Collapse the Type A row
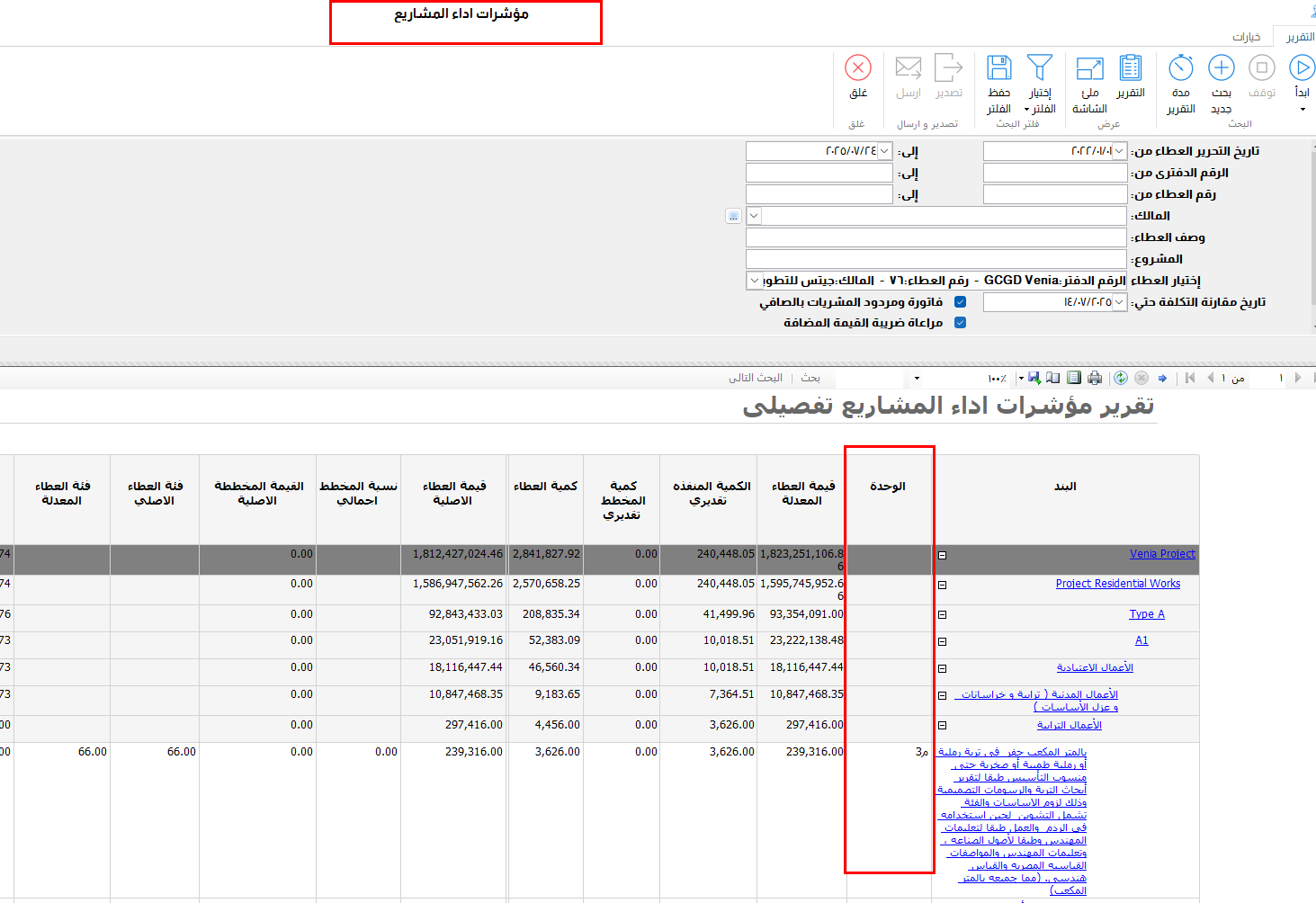The image size is (1316, 903). [x=943, y=615]
